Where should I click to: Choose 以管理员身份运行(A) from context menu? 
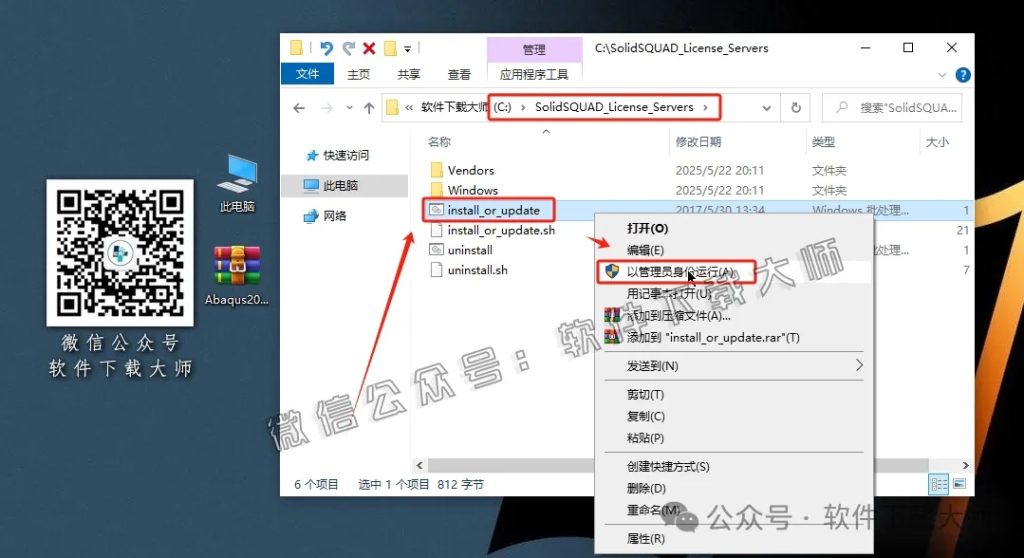(735, 272)
